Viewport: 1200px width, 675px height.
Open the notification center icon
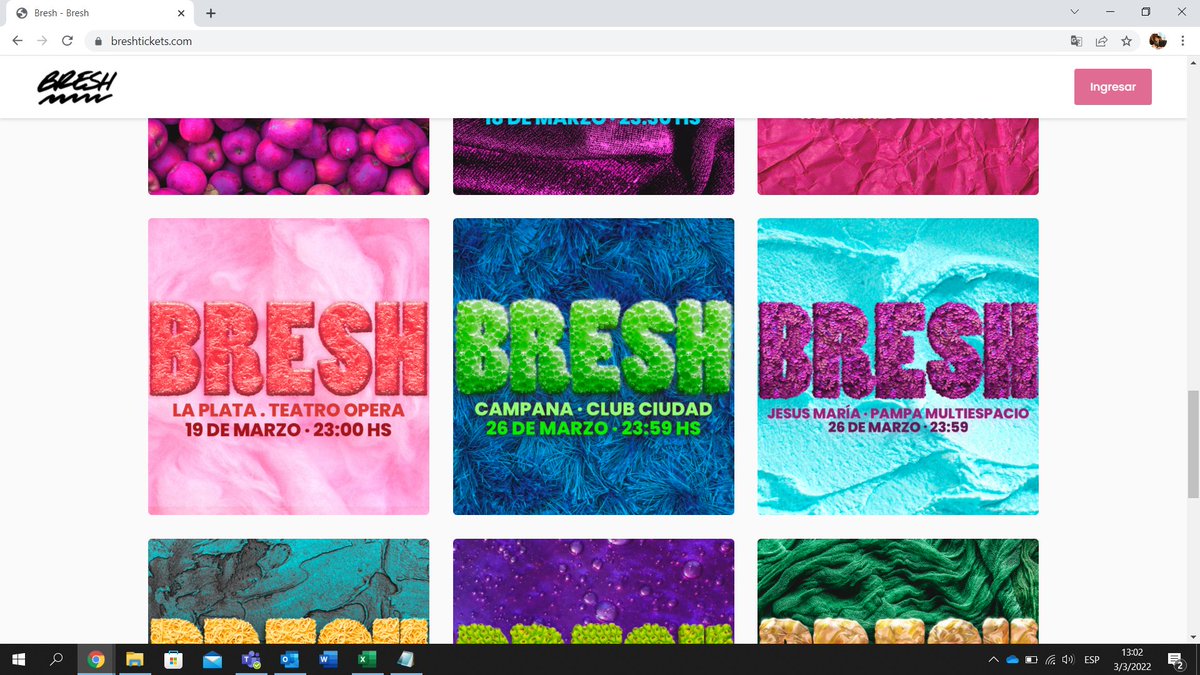click(x=1176, y=659)
